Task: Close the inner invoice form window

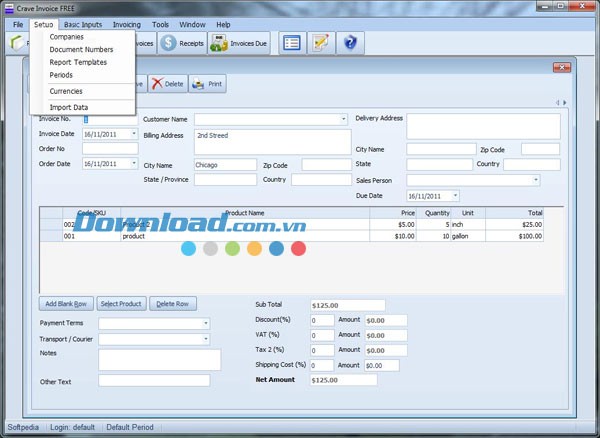Action: point(562,68)
